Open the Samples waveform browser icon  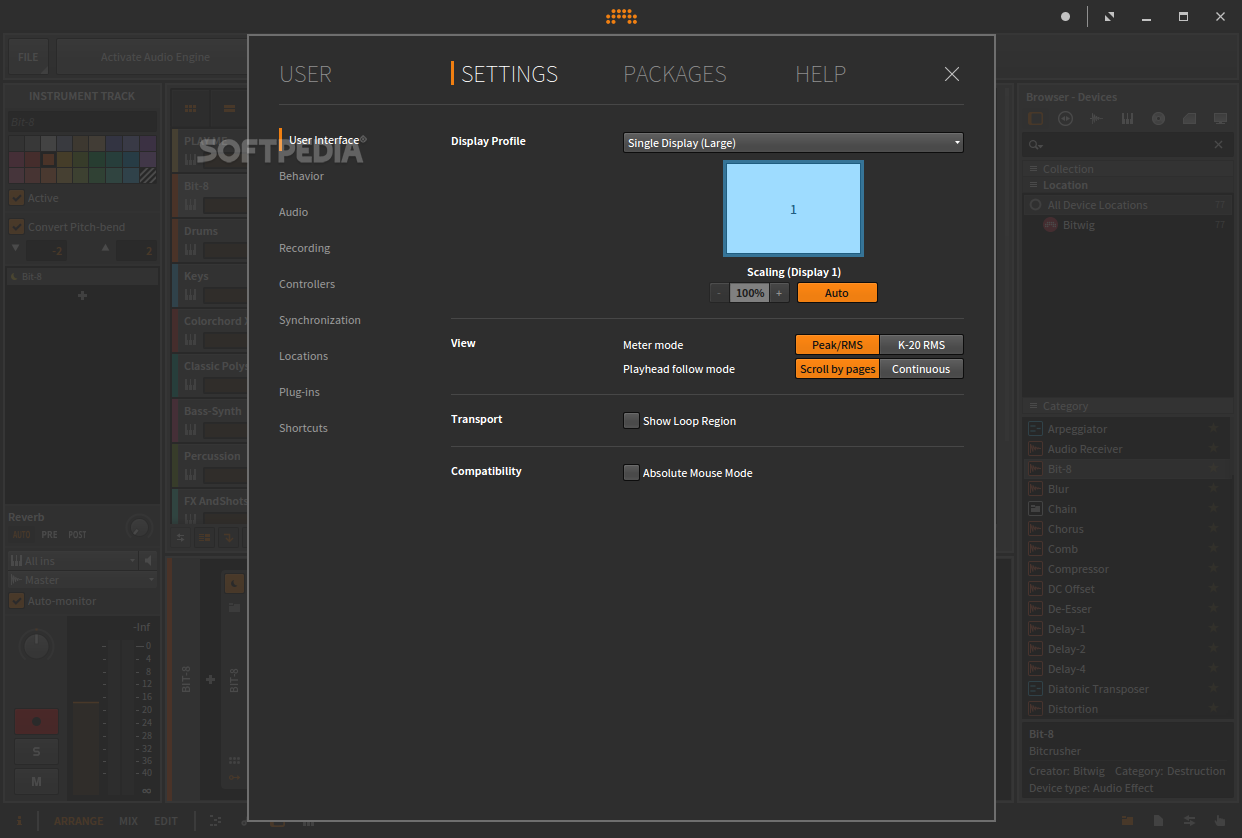click(1097, 118)
